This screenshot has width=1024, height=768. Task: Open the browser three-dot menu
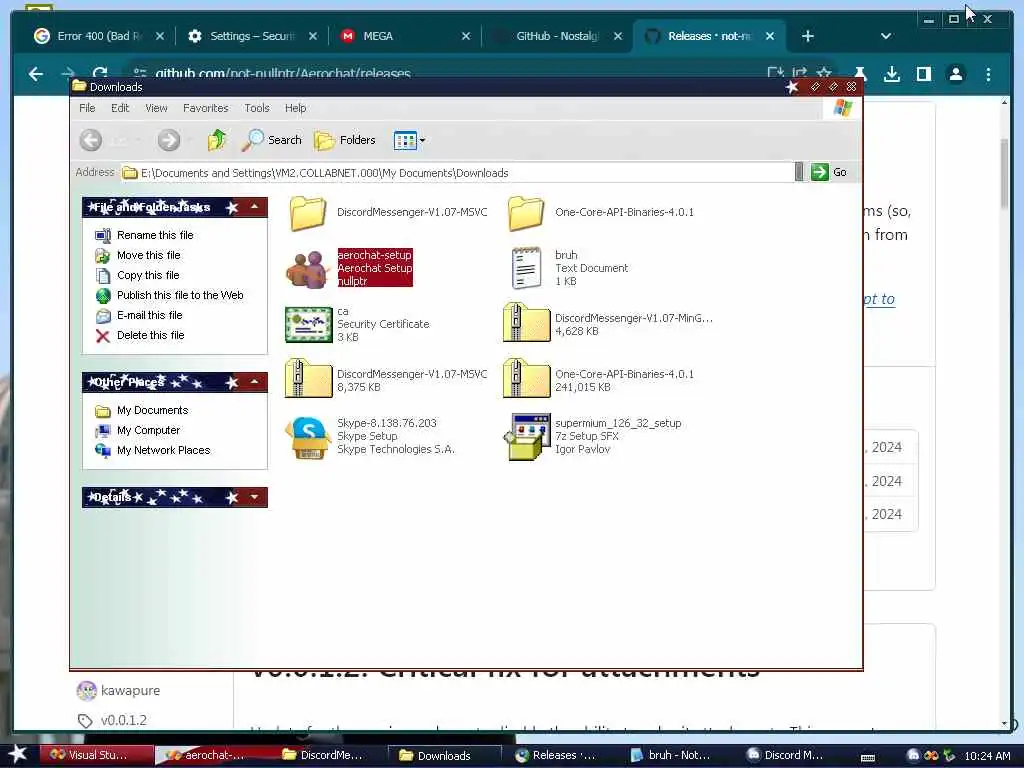click(988, 74)
